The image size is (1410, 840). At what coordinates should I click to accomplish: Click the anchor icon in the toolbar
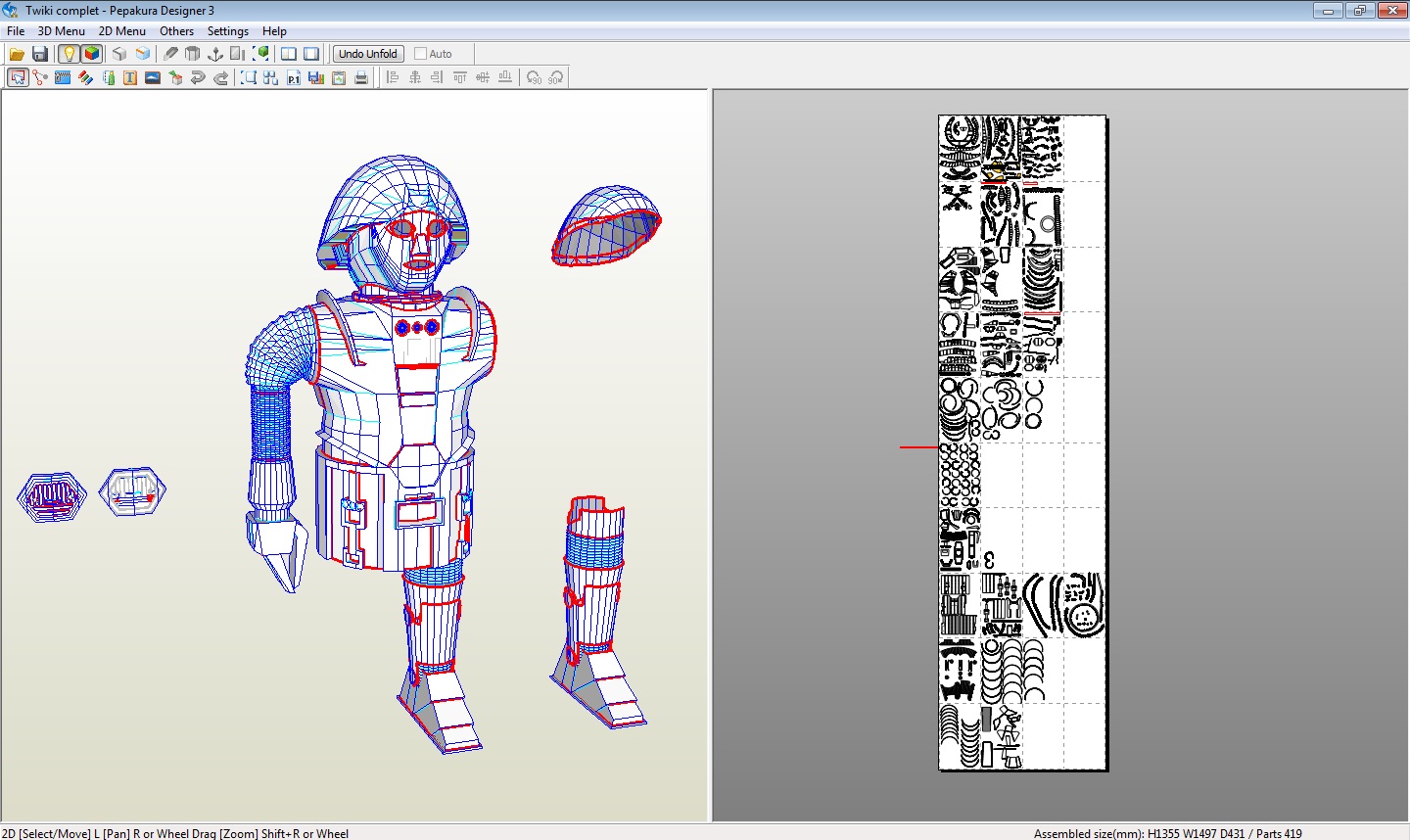(215, 54)
